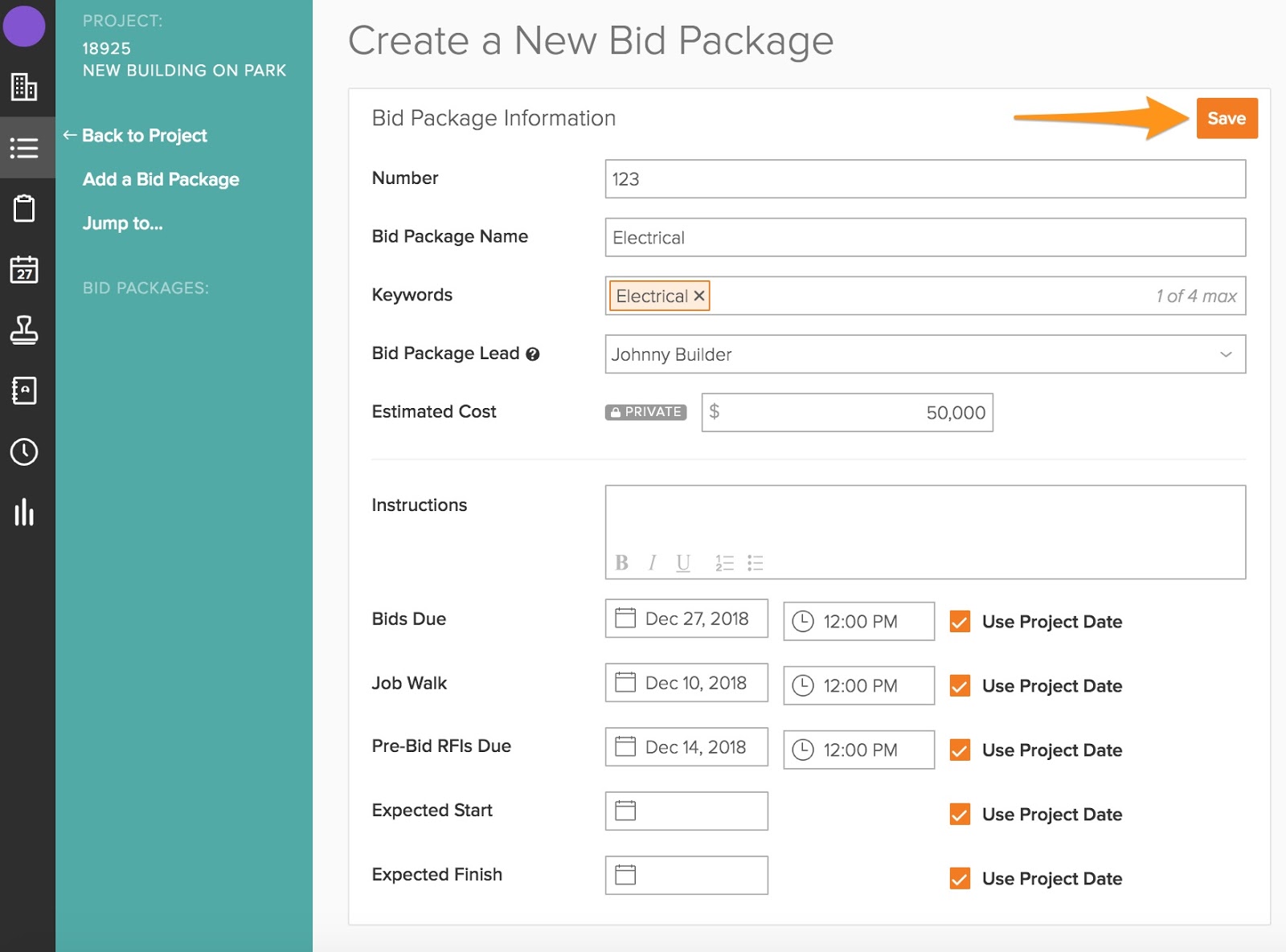Open the Job Walk time picker
The width and height of the screenshot is (1286, 952).
[x=858, y=686]
